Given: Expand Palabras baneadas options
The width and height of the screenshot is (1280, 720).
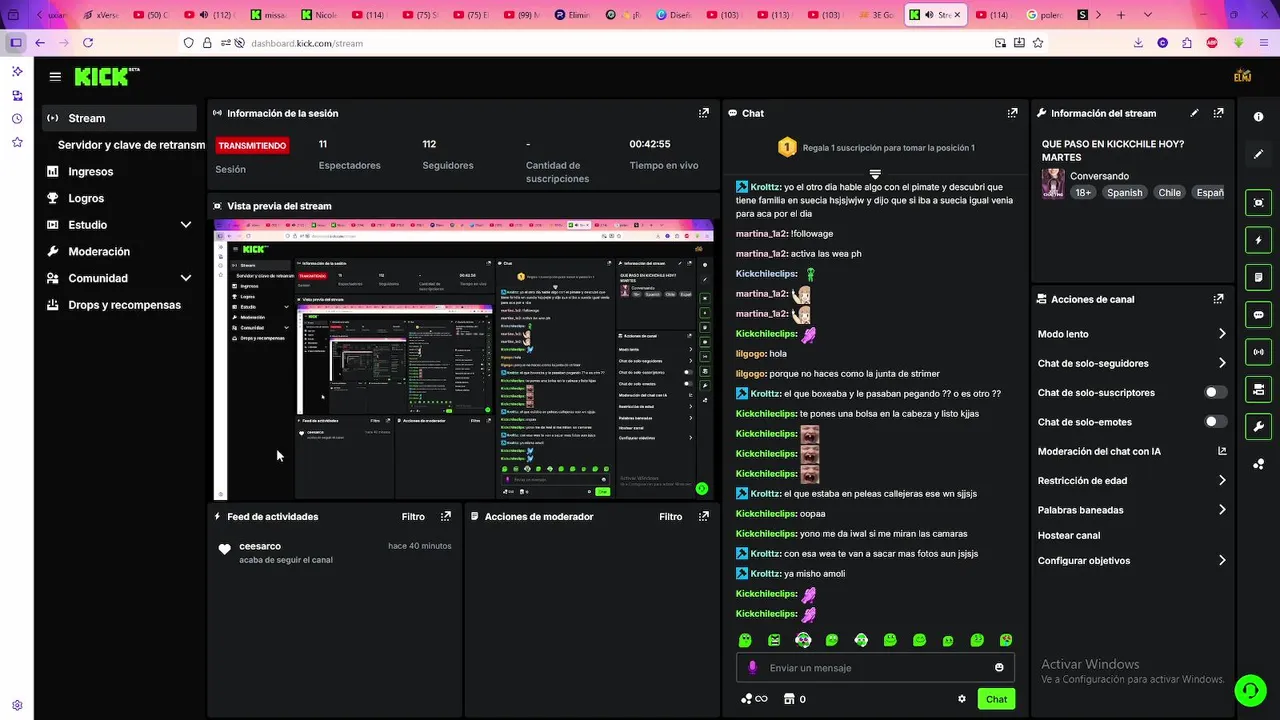Looking at the screenshot, I should pyautogui.click(x=1222, y=510).
